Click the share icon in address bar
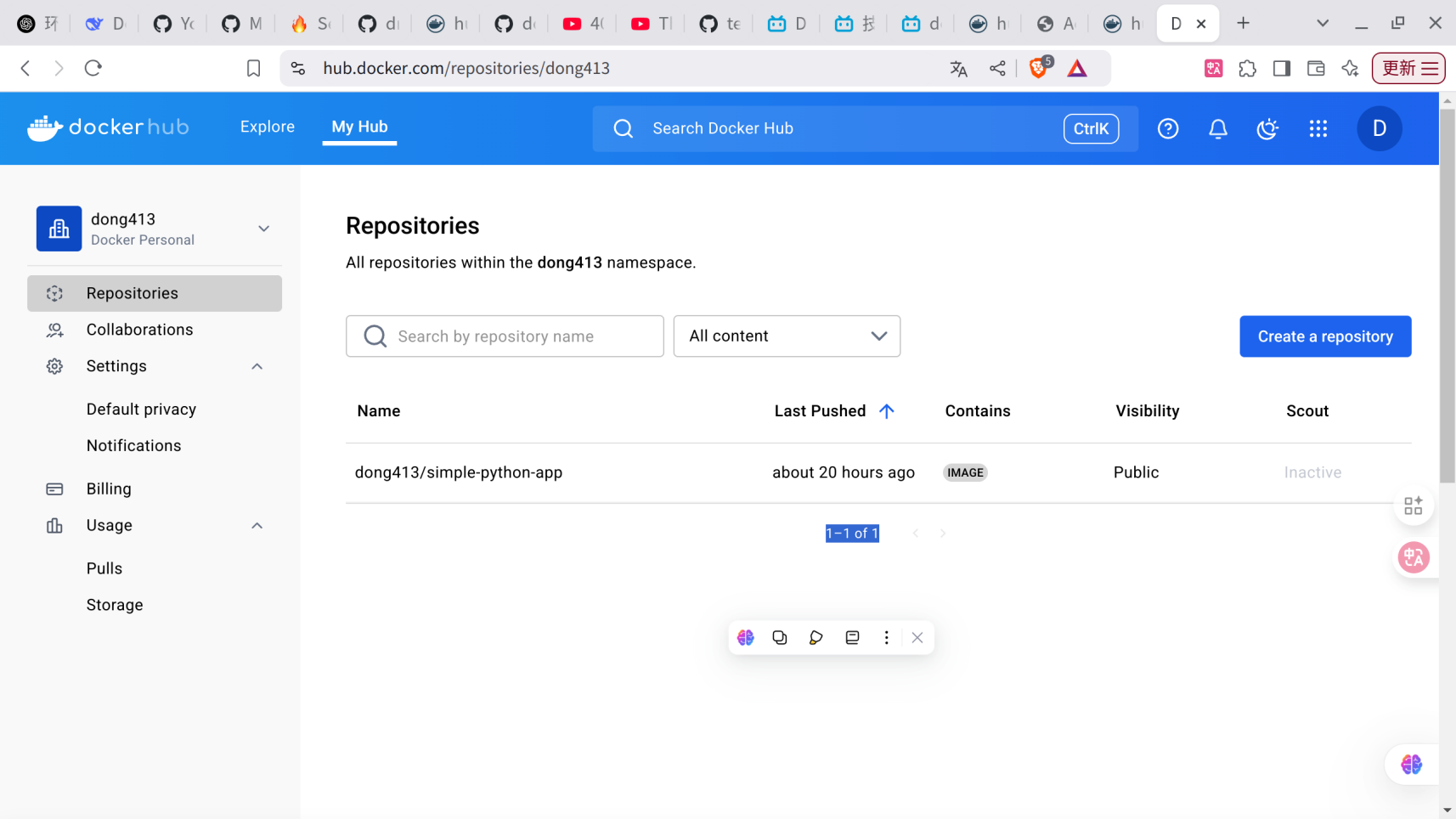The width and height of the screenshot is (1456, 819). [998, 69]
